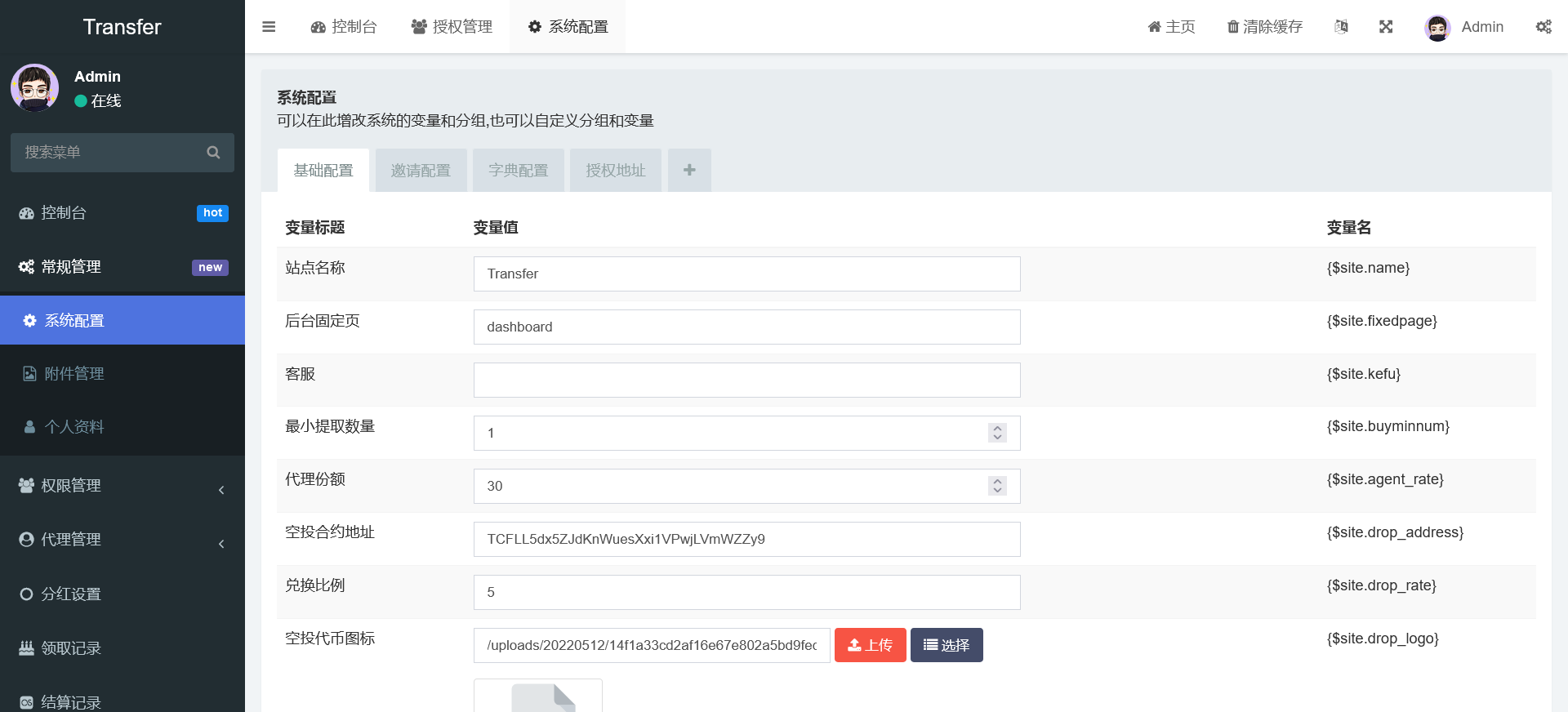Click the 客服 empty input field
Image resolution: width=1568 pixels, height=712 pixels.
(x=746, y=380)
